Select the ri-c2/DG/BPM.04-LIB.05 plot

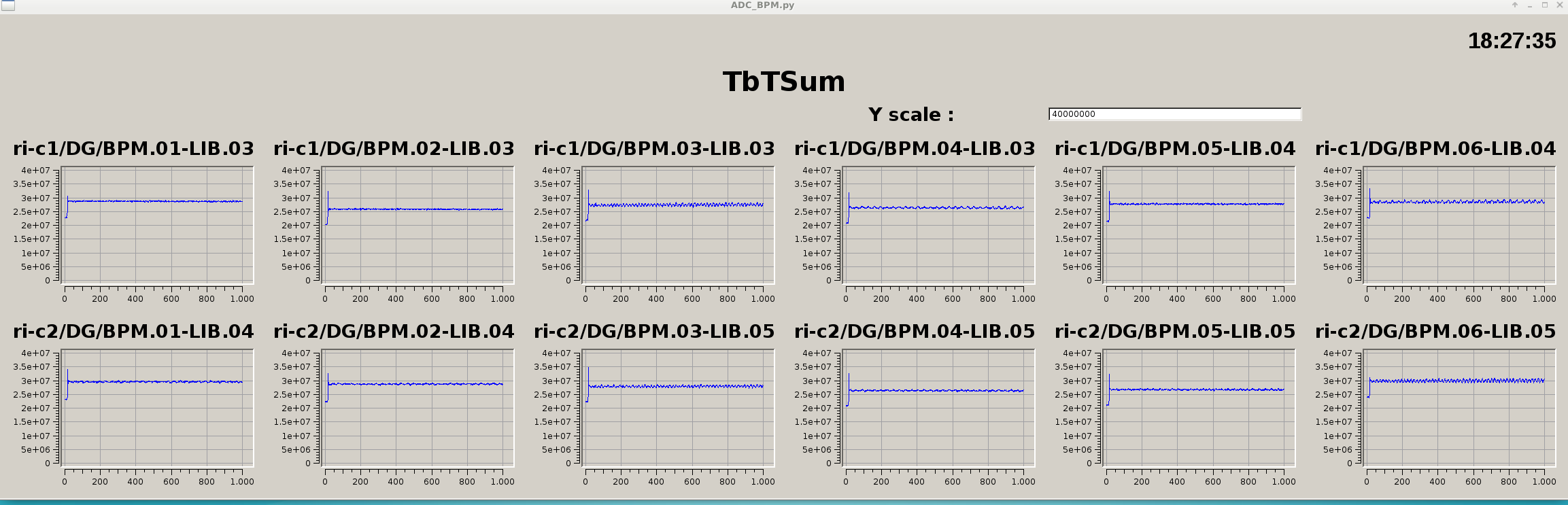[938, 408]
